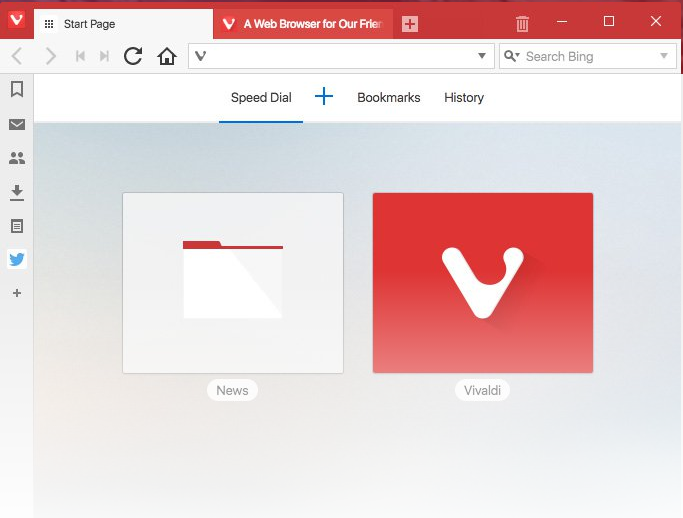This screenshot has width=683, height=518.
Task: Close the browser window
Action: [x=656, y=21]
